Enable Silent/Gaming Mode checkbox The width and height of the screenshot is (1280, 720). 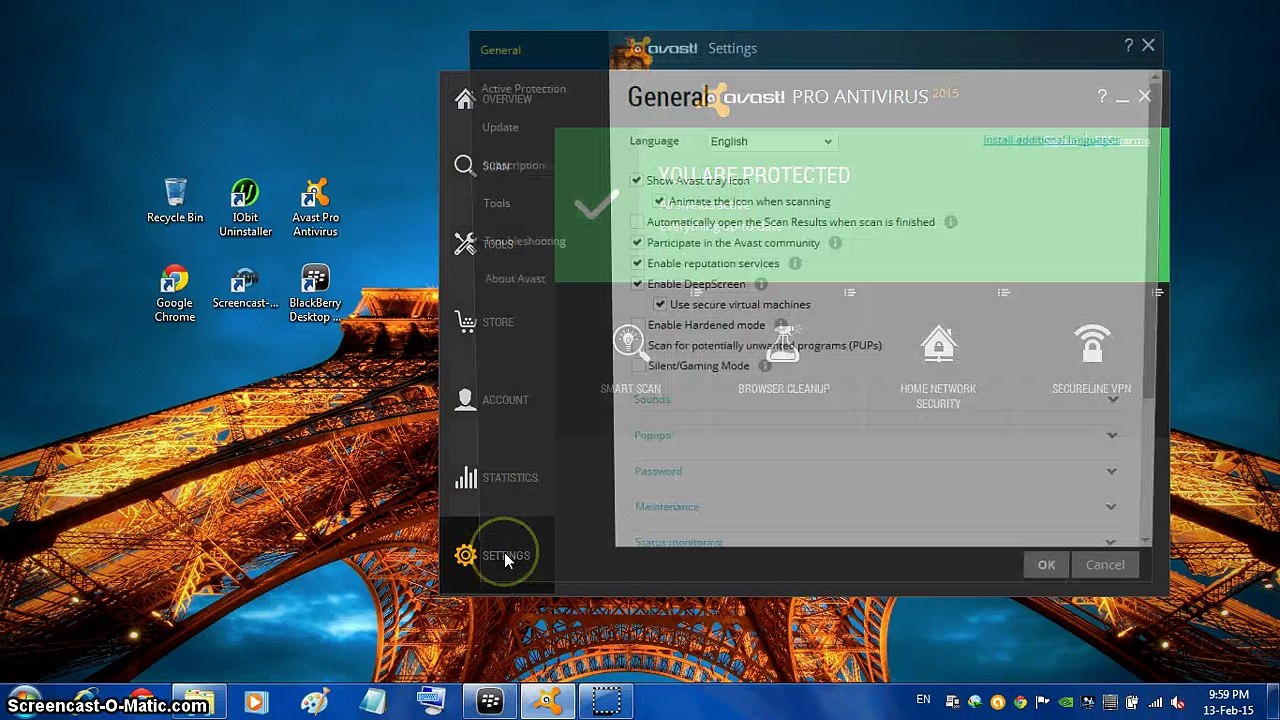coord(638,366)
